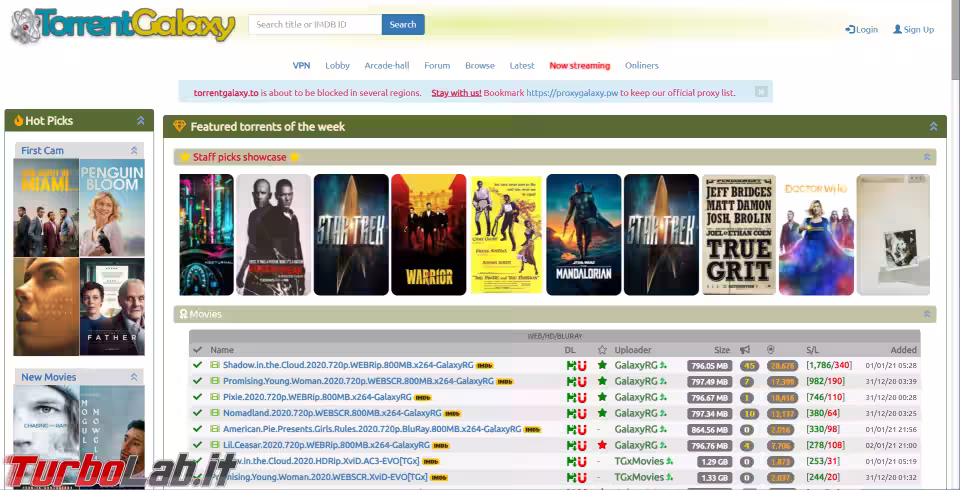Download torrent file for Promising.Young.Woman 720p WEBSCR
Viewport: 960px width, 490px height.
tap(571, 381)
